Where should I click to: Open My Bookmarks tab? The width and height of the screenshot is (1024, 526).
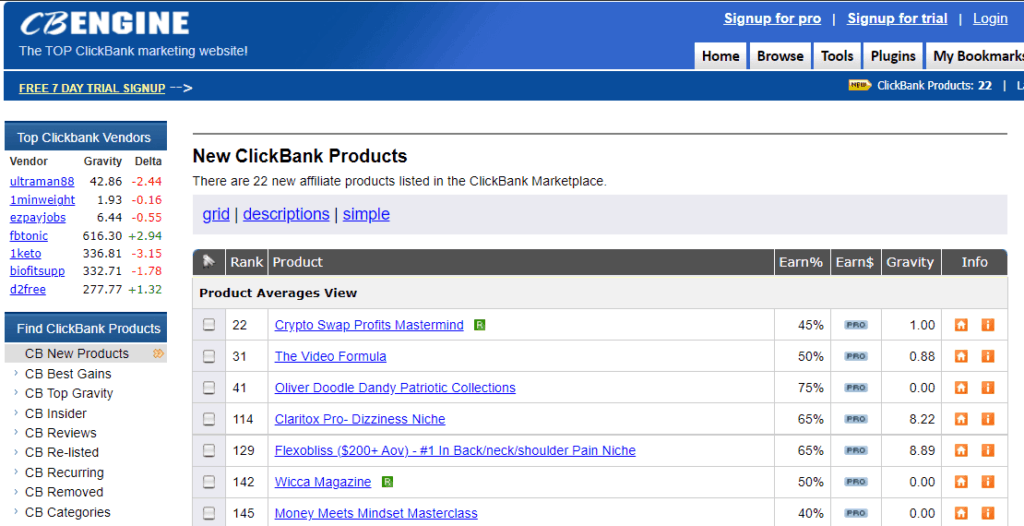pyautogui.click(x=975, y=56)
